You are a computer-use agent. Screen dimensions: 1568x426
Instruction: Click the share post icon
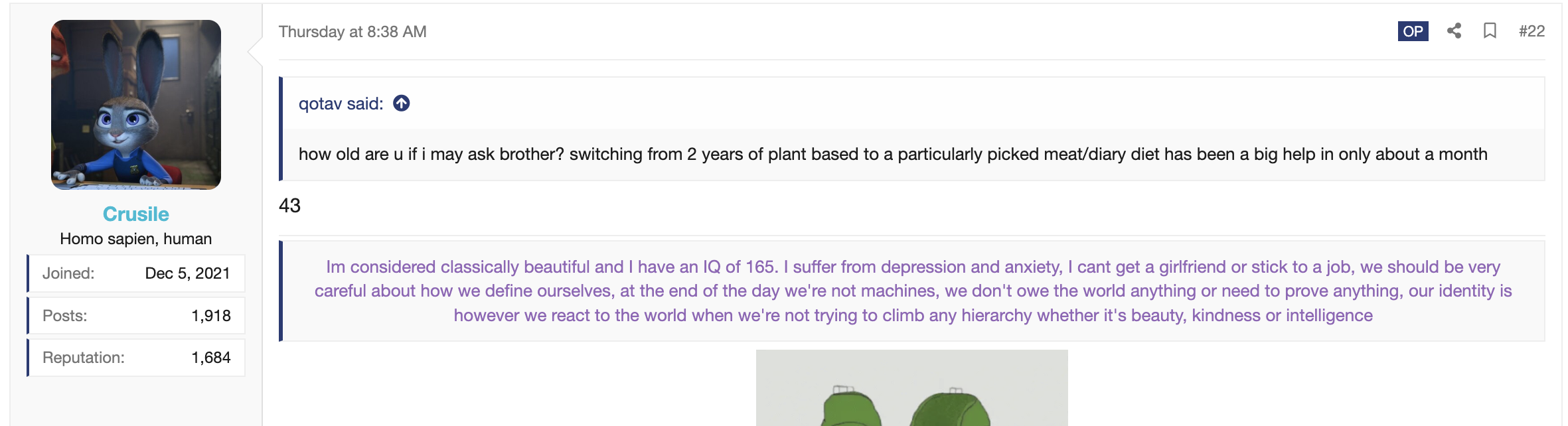coord(1454,31)
